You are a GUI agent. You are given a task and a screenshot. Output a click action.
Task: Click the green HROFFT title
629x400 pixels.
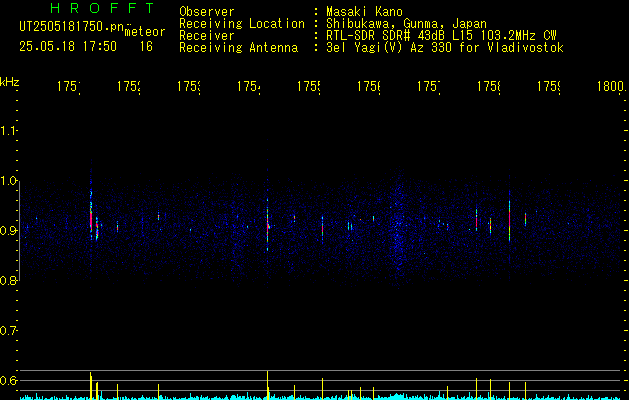102,8
